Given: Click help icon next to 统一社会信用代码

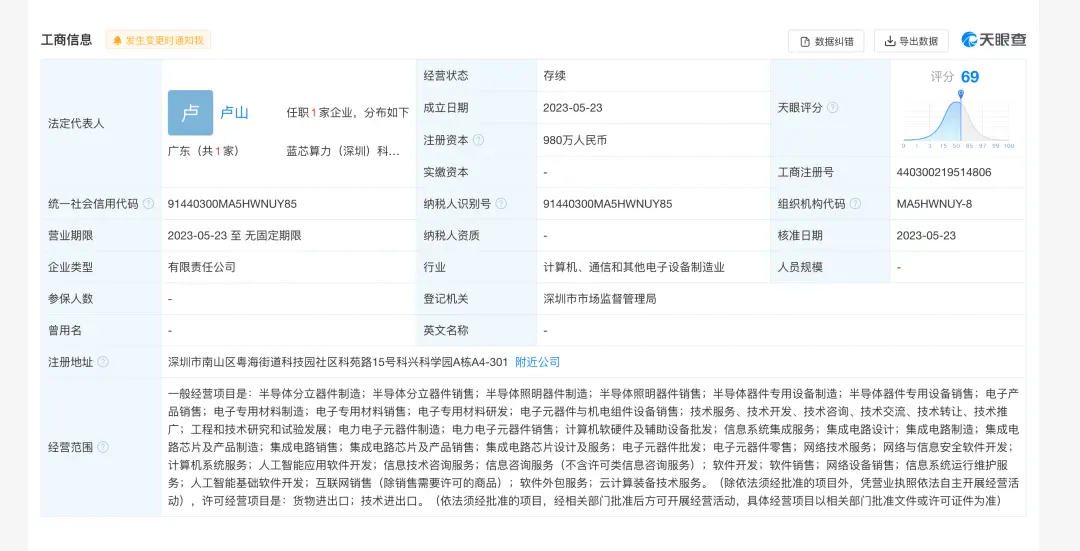Looking at the screenshot, I should tap(148, 204).
